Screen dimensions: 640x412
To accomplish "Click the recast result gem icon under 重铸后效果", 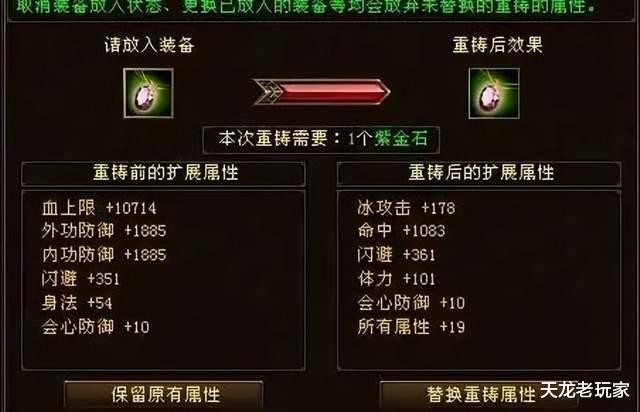I will pos(494,94).
